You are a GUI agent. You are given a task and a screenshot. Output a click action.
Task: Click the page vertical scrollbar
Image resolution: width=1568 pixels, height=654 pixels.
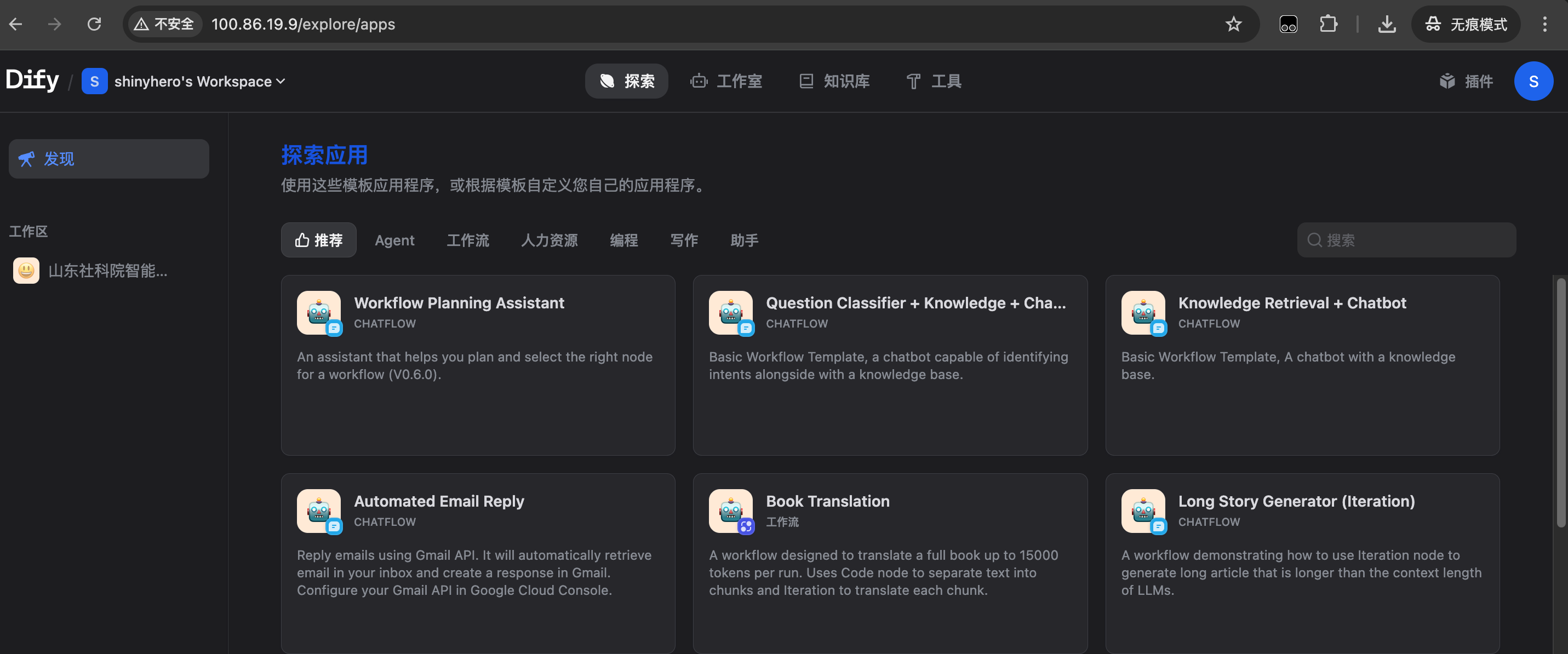[1561, 401]
